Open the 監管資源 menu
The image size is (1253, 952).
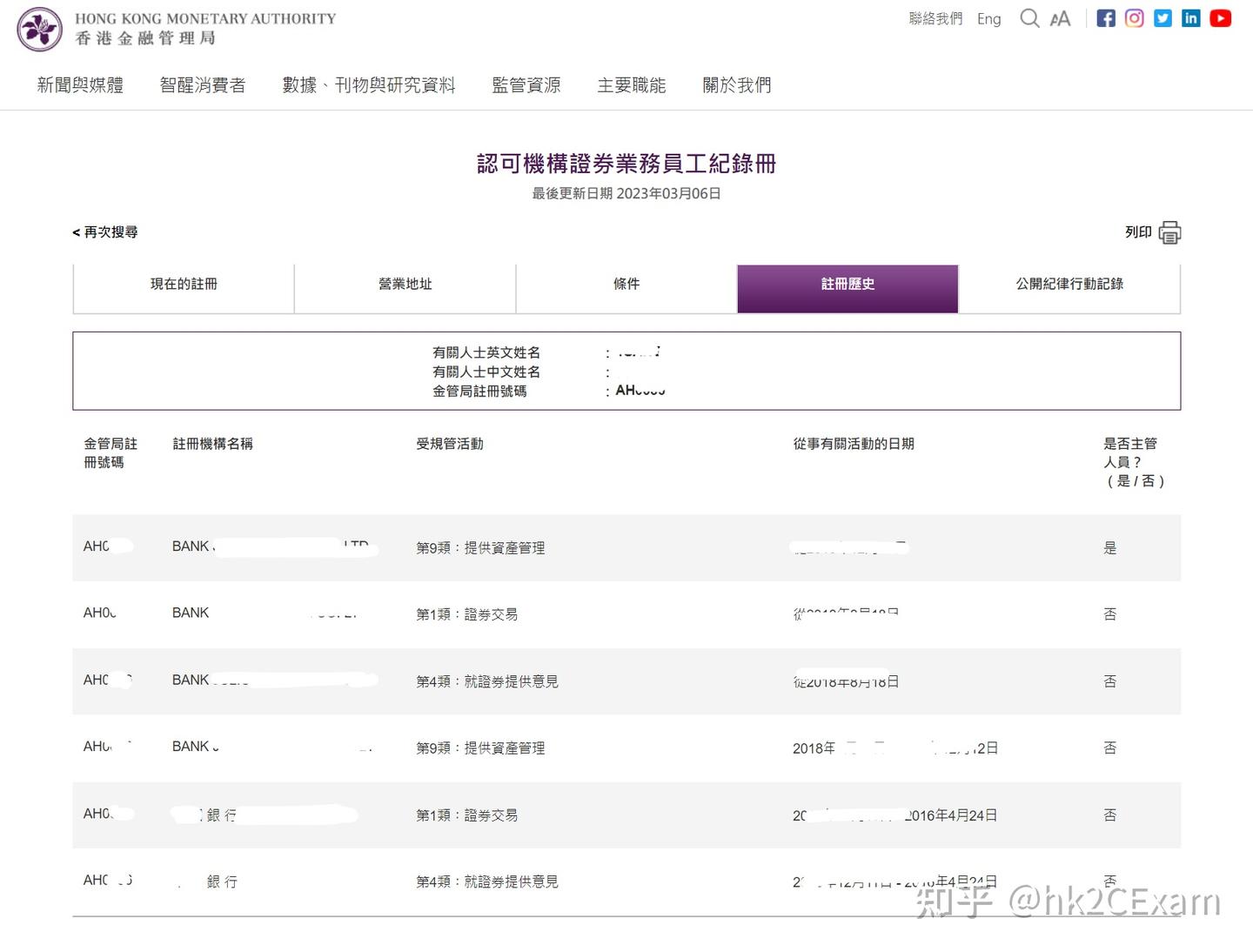(526, 84)
